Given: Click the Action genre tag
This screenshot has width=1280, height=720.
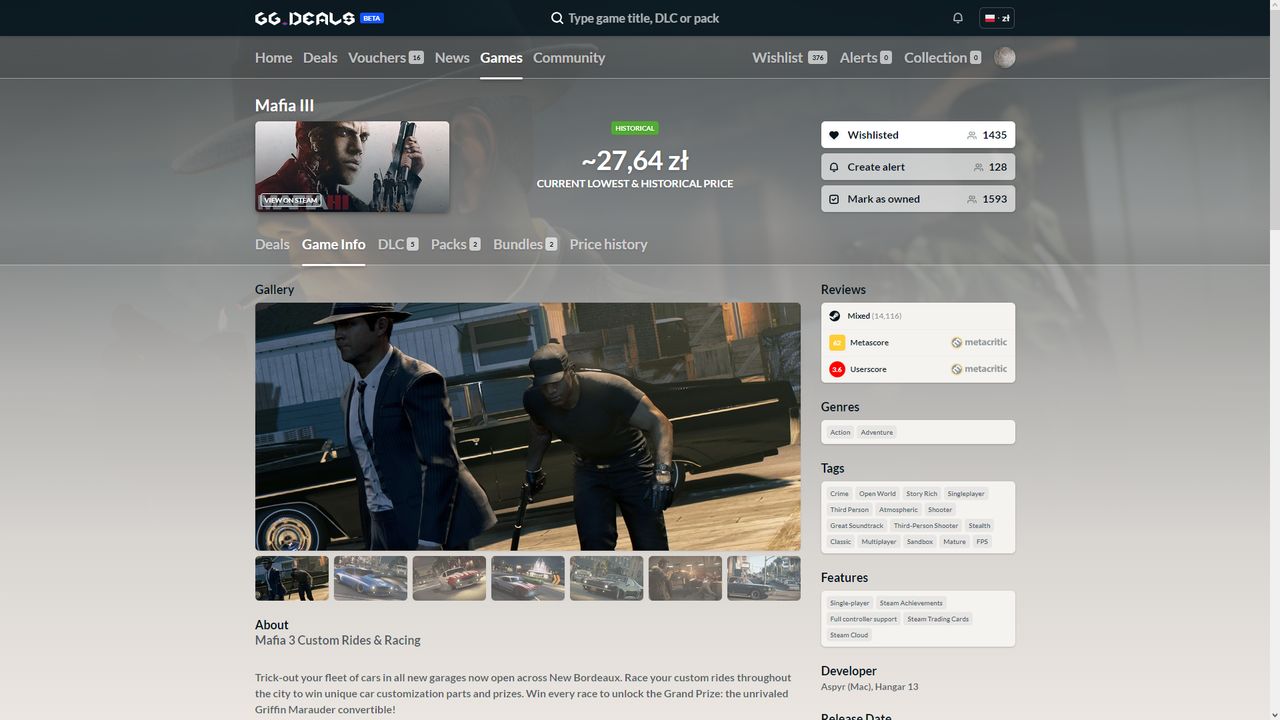Looking at the screenshot, I should [840, 432].
